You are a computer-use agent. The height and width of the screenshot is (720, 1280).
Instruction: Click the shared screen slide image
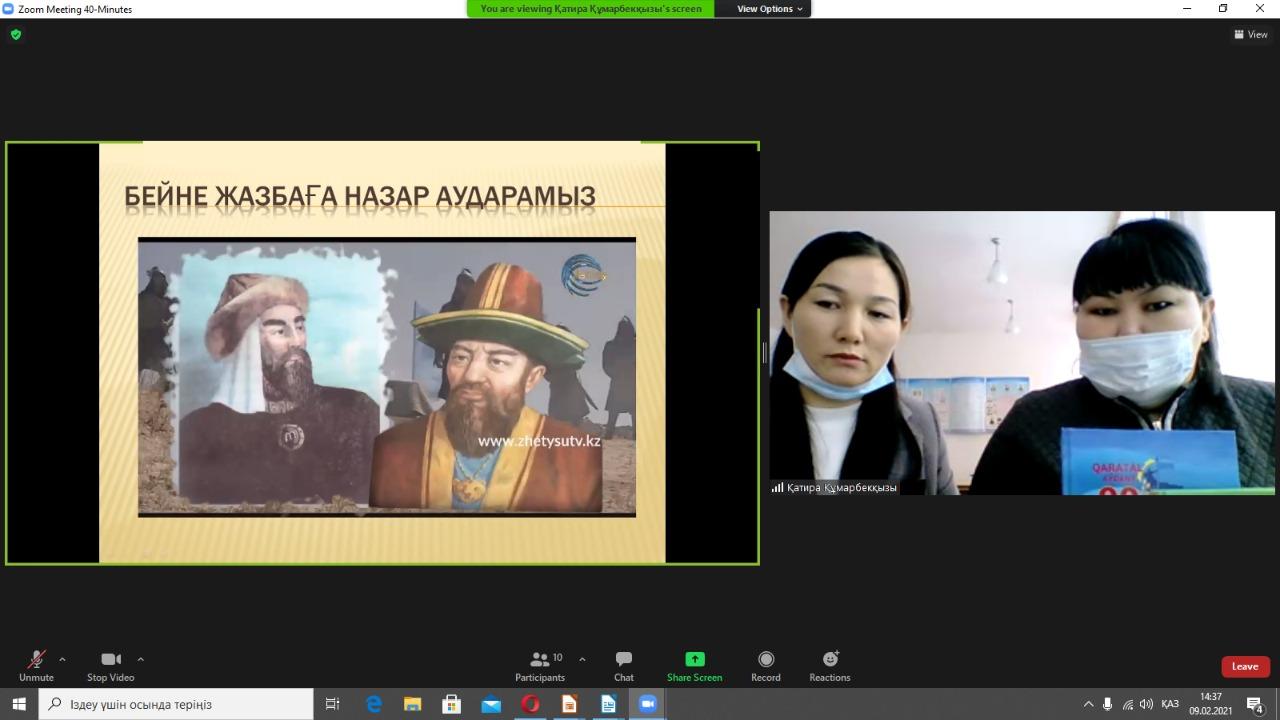point(386,376)
